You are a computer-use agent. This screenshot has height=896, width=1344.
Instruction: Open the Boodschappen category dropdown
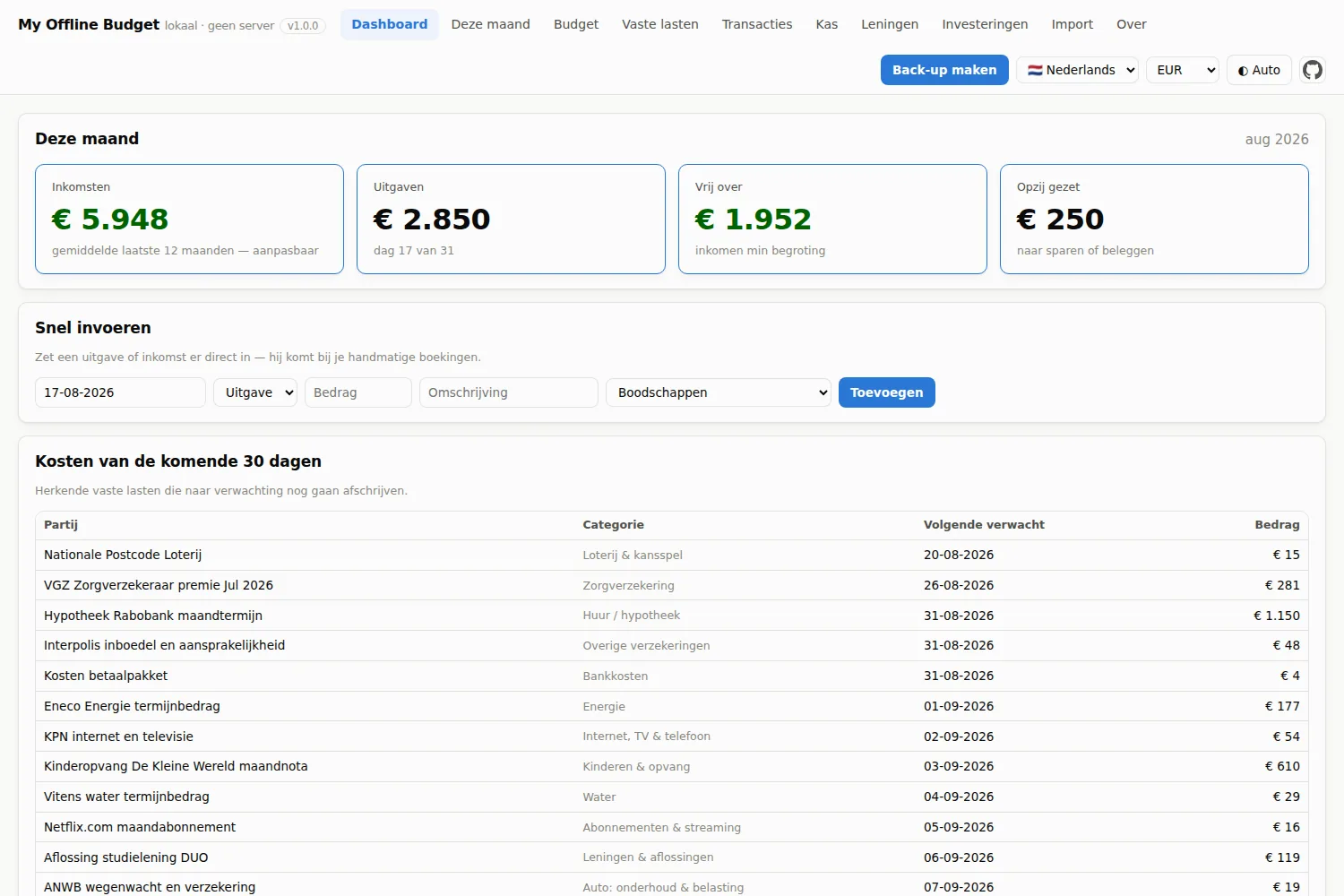tap(719, 392)
